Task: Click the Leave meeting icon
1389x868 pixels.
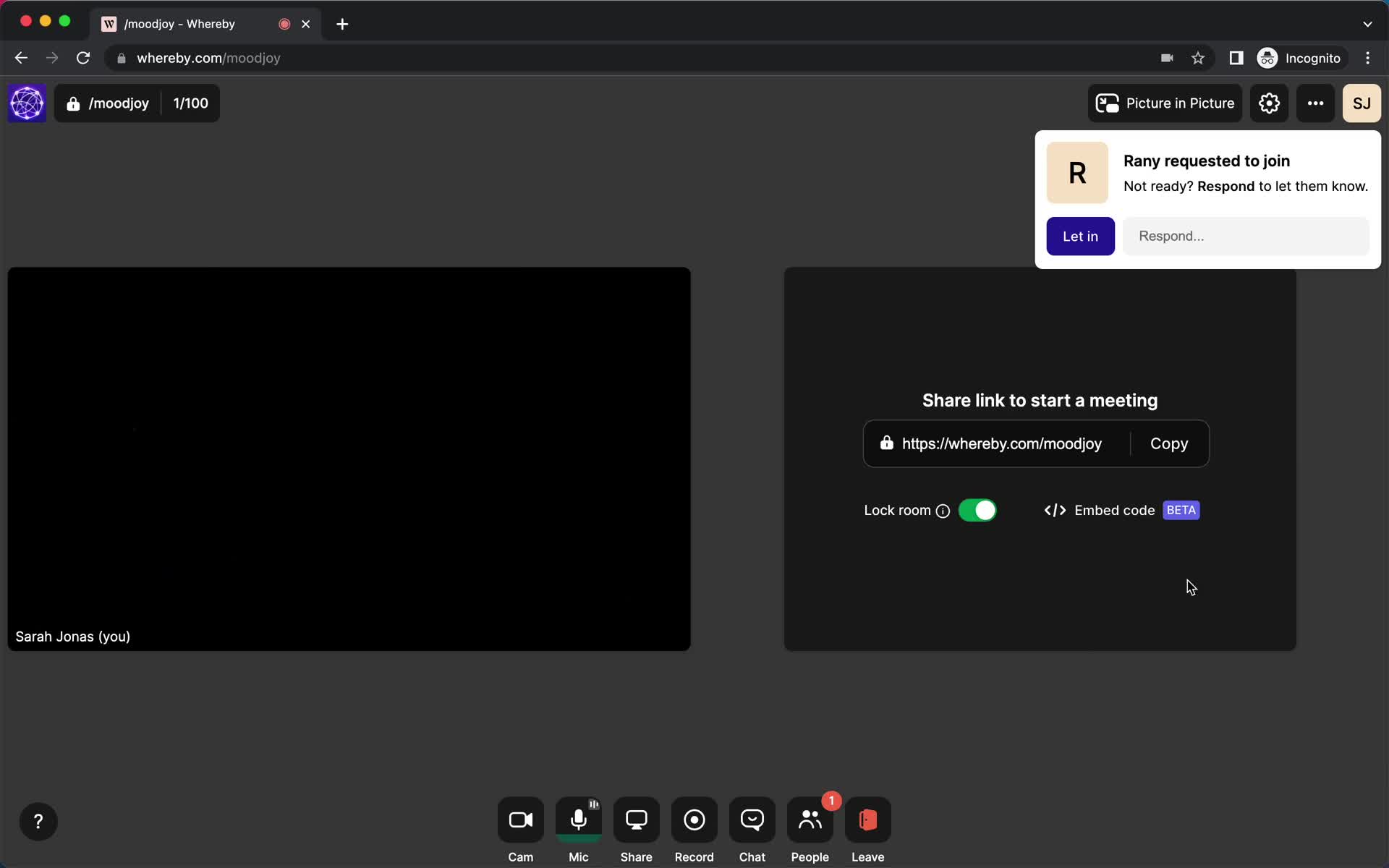Action: tap(868, 820)
